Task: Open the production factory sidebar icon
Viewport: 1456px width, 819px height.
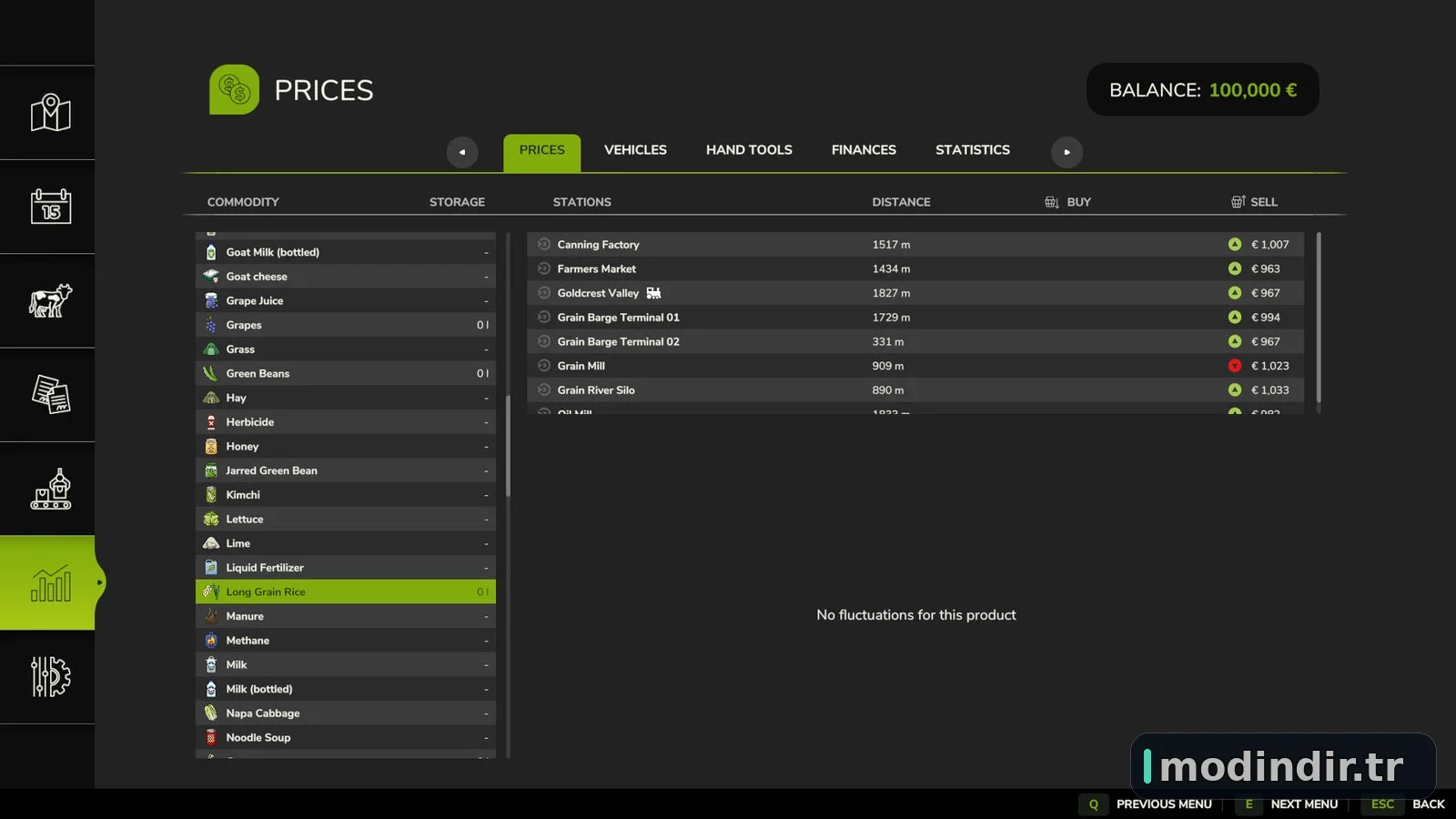Action: [x=50, y=489]
